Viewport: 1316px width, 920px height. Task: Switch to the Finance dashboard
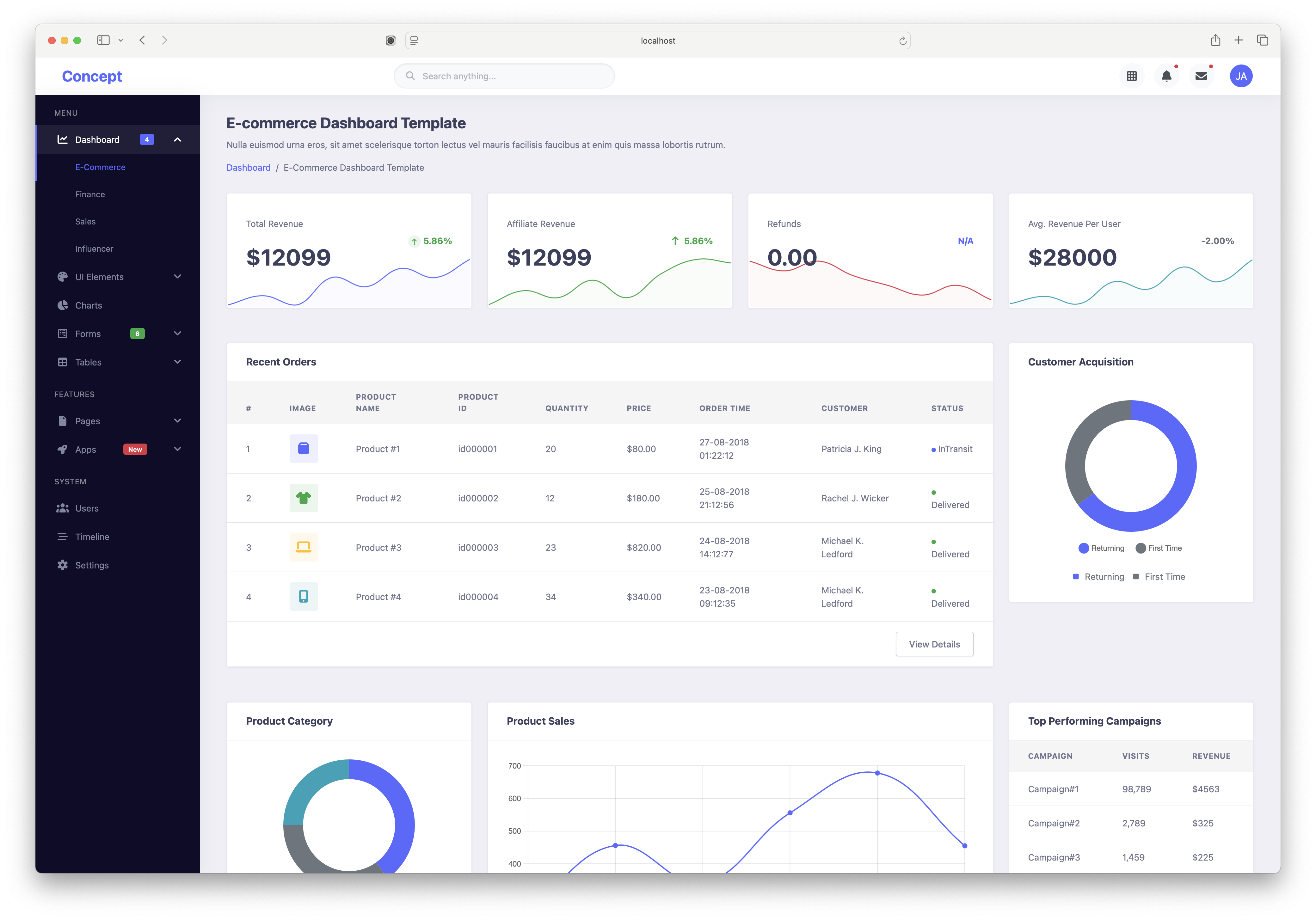[x=90, y=194]
